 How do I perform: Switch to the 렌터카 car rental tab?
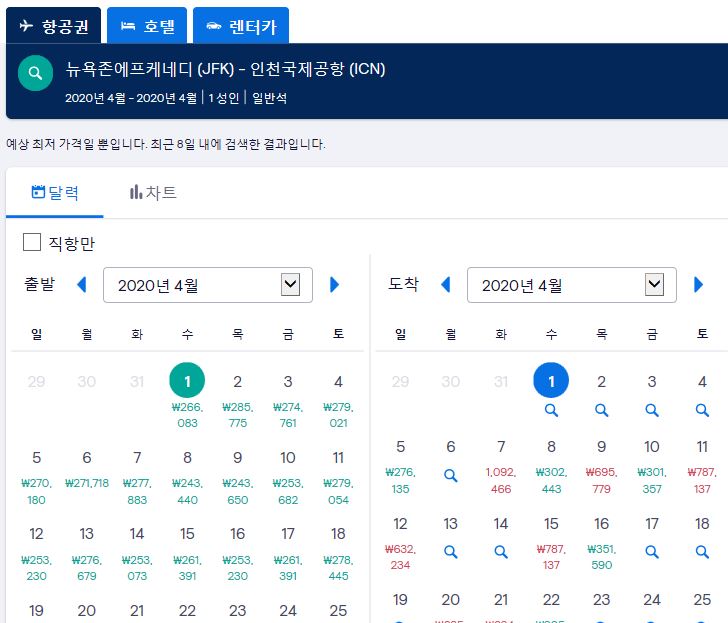[x=241, y=26]
